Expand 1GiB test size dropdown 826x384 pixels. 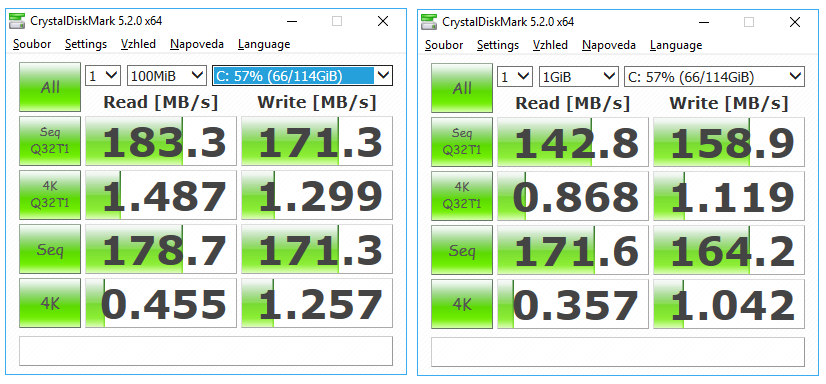[x=578, y=77]
